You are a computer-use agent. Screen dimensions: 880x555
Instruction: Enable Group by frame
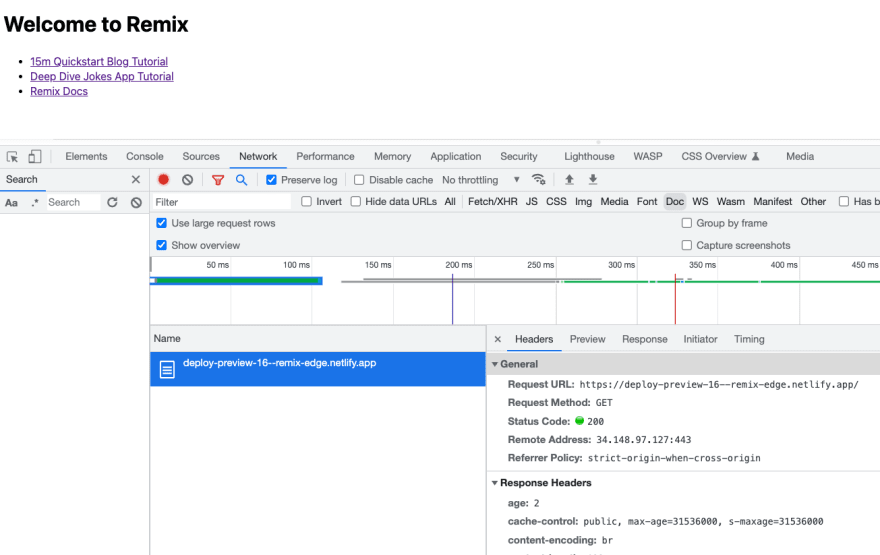tap(686, 223)
